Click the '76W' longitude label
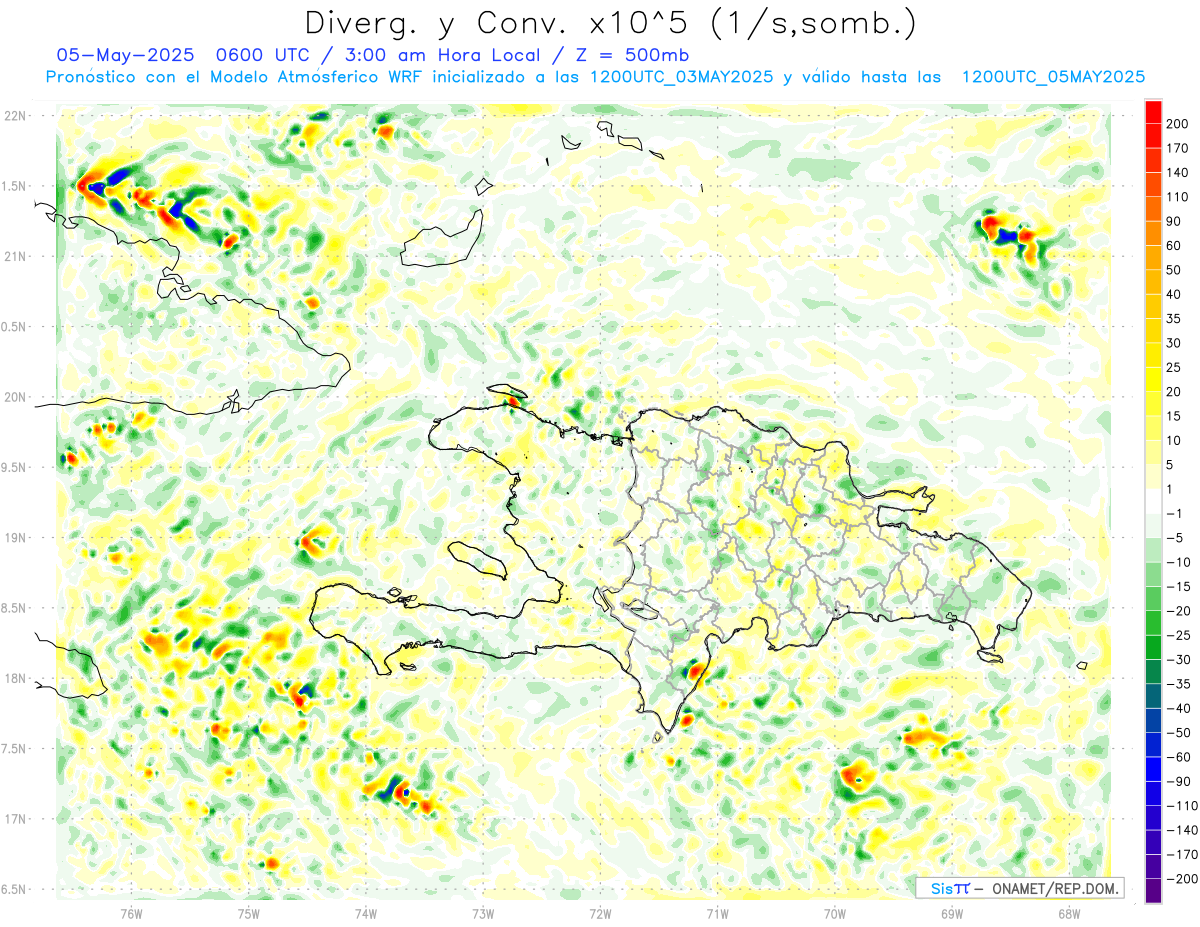Viewport: 1200px width, 927px height. [132, 913]
